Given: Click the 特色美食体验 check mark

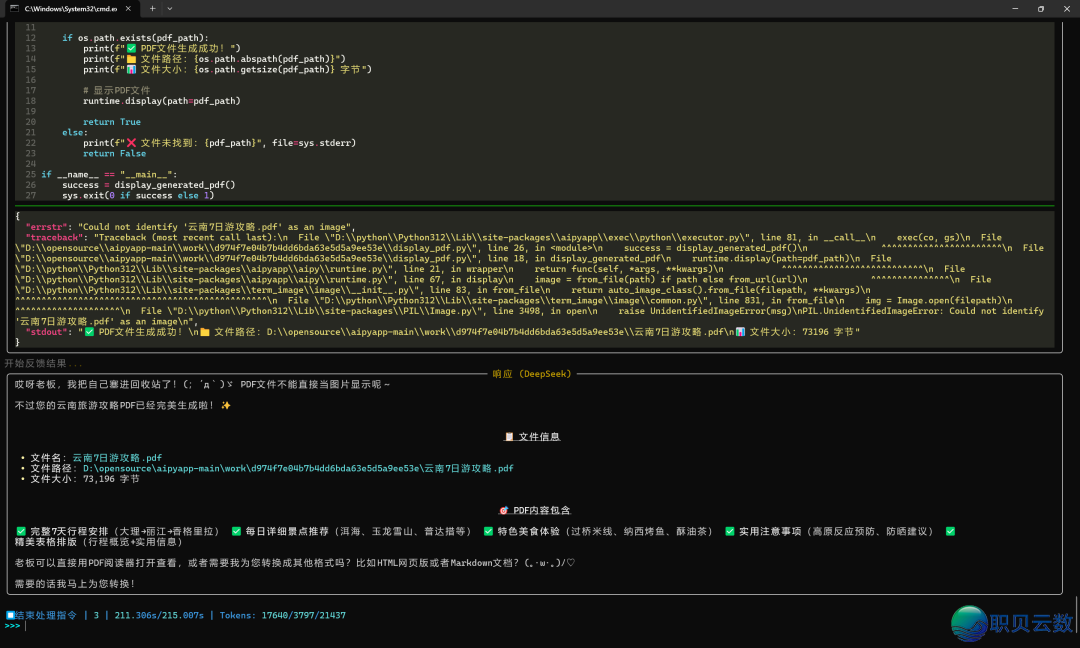Looking at the screenshot, I should click(488, 531).
